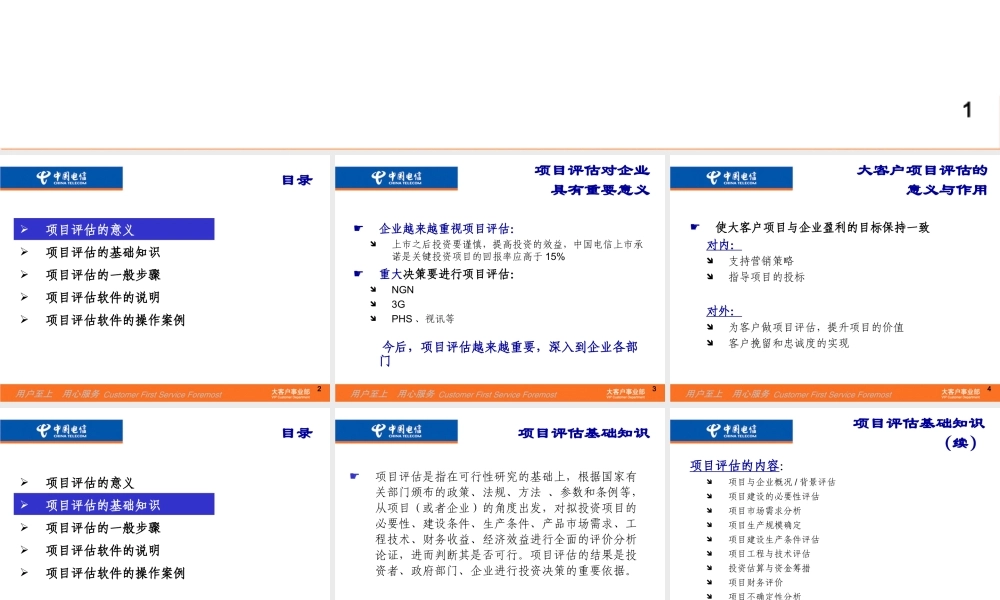
Task: Select the 3G bullet item
Action: [398, 304]
